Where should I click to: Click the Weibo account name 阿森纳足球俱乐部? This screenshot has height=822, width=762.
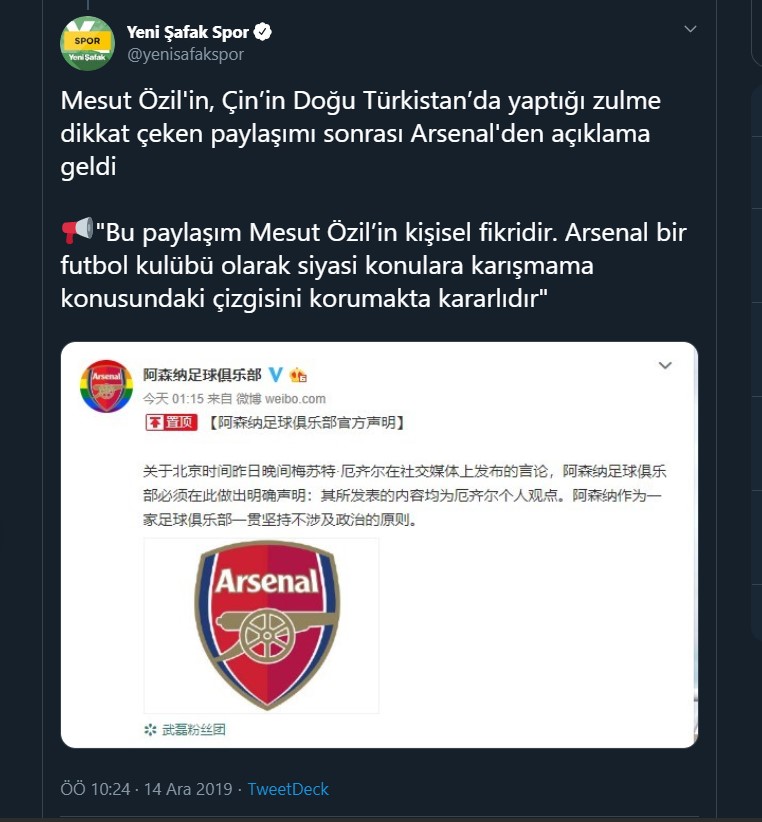pos(202,375)
